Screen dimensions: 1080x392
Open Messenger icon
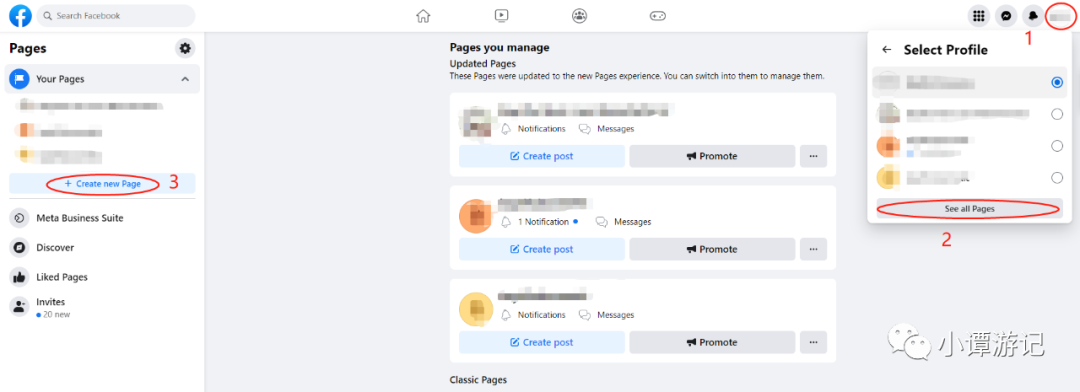coord(1006,15)
